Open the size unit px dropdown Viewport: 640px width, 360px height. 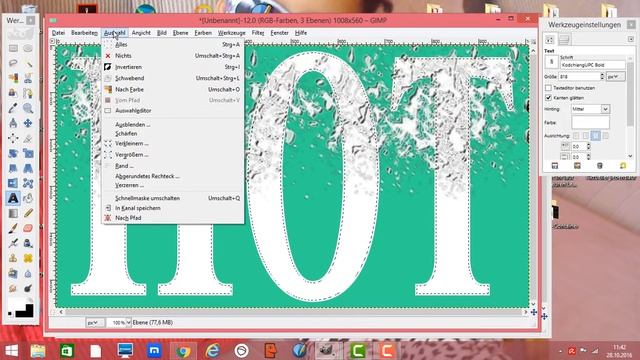tap(616, 76)
